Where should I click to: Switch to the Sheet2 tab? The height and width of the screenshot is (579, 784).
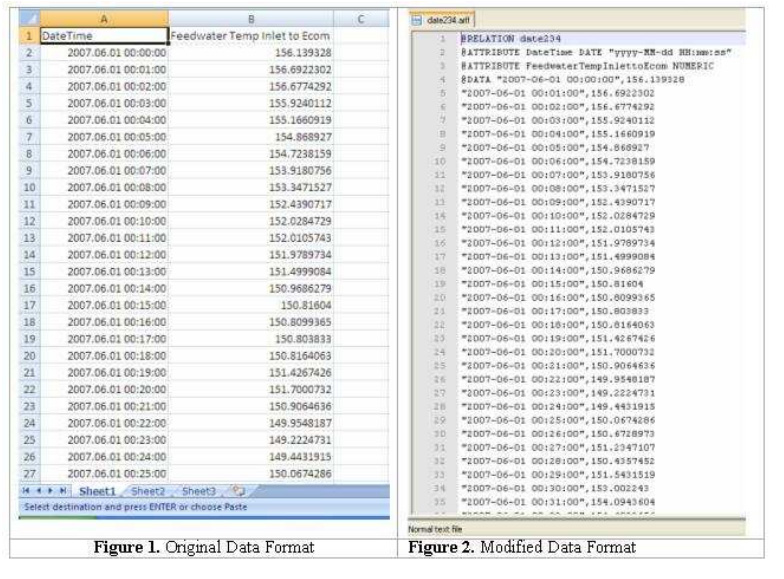[x=148, y=491]
